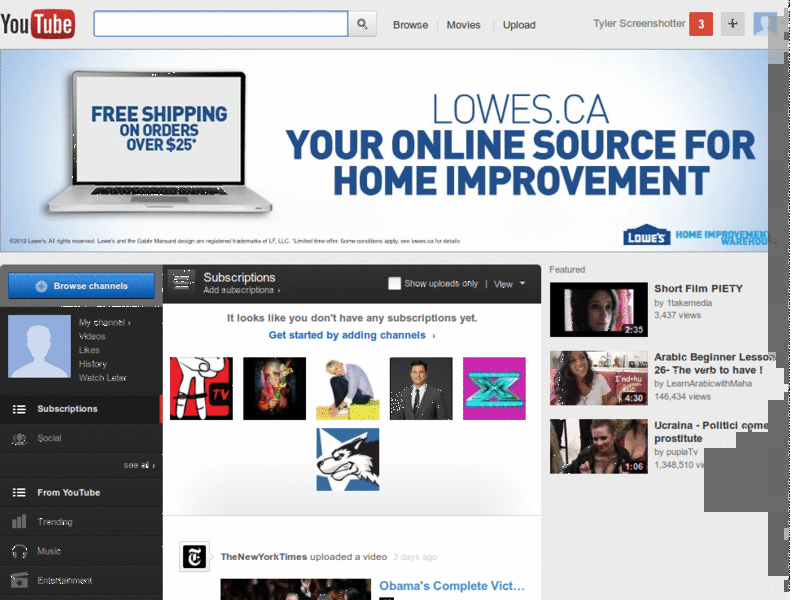Click the Upload menu item
Screen dimensions: 800x600
point(518,25)
